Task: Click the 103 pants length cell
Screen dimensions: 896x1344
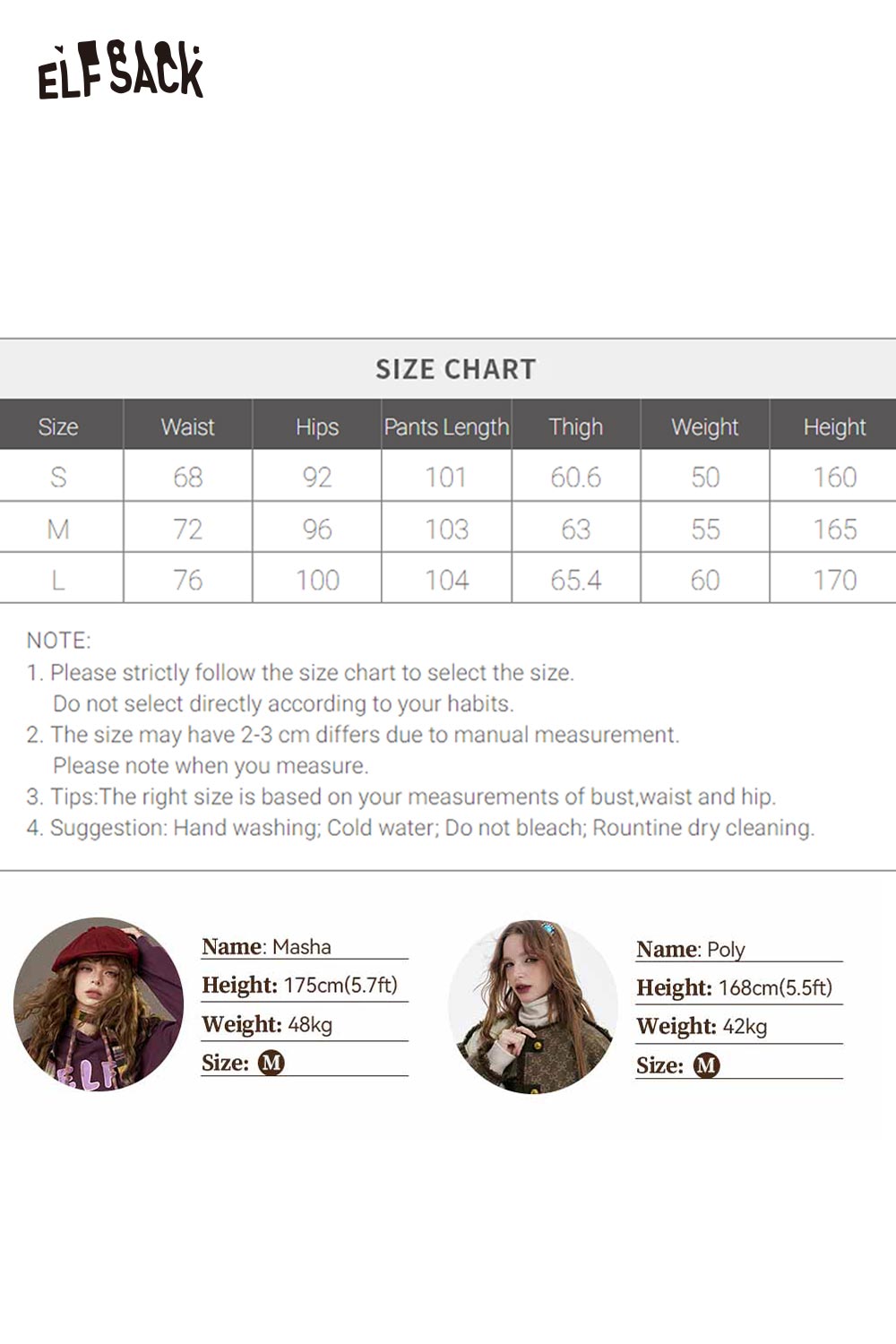Action: [x=446, y=529]
